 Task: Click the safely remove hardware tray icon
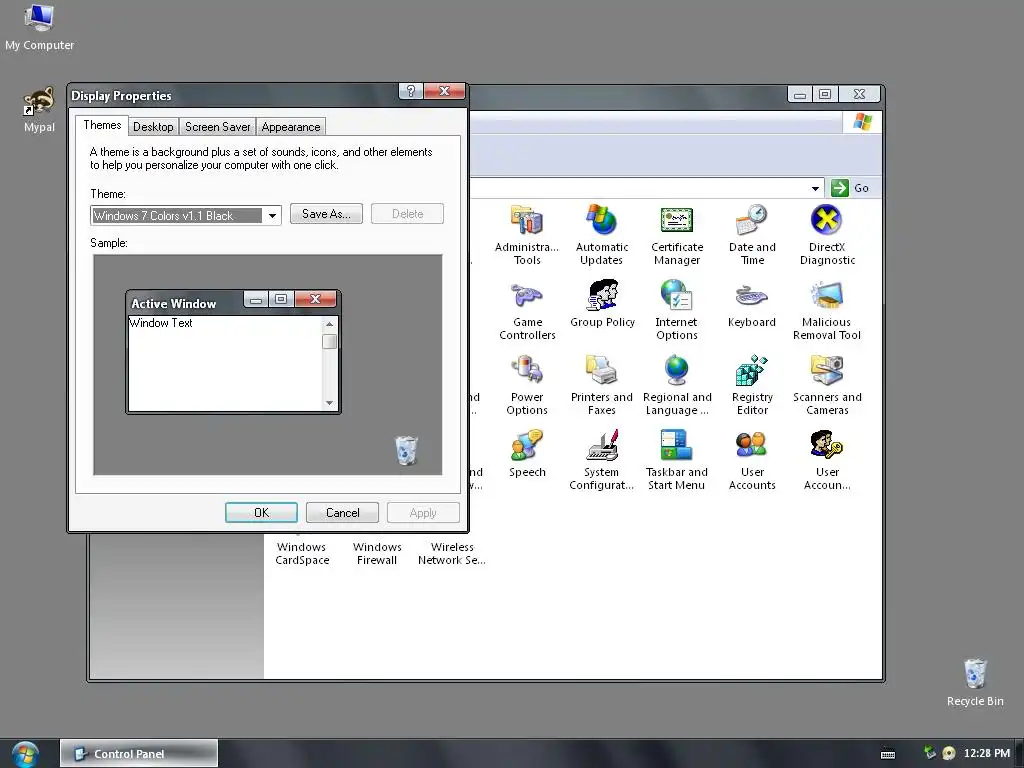pos(930,753)
